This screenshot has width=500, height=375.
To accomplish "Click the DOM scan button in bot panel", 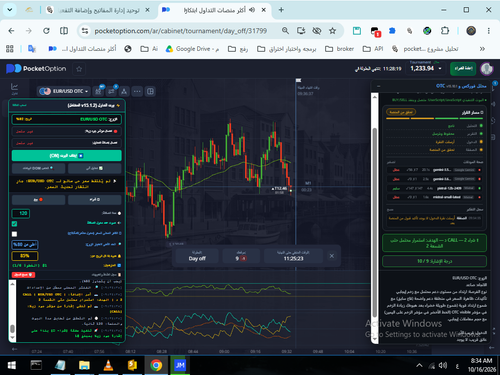I will (x=38, y=168).
